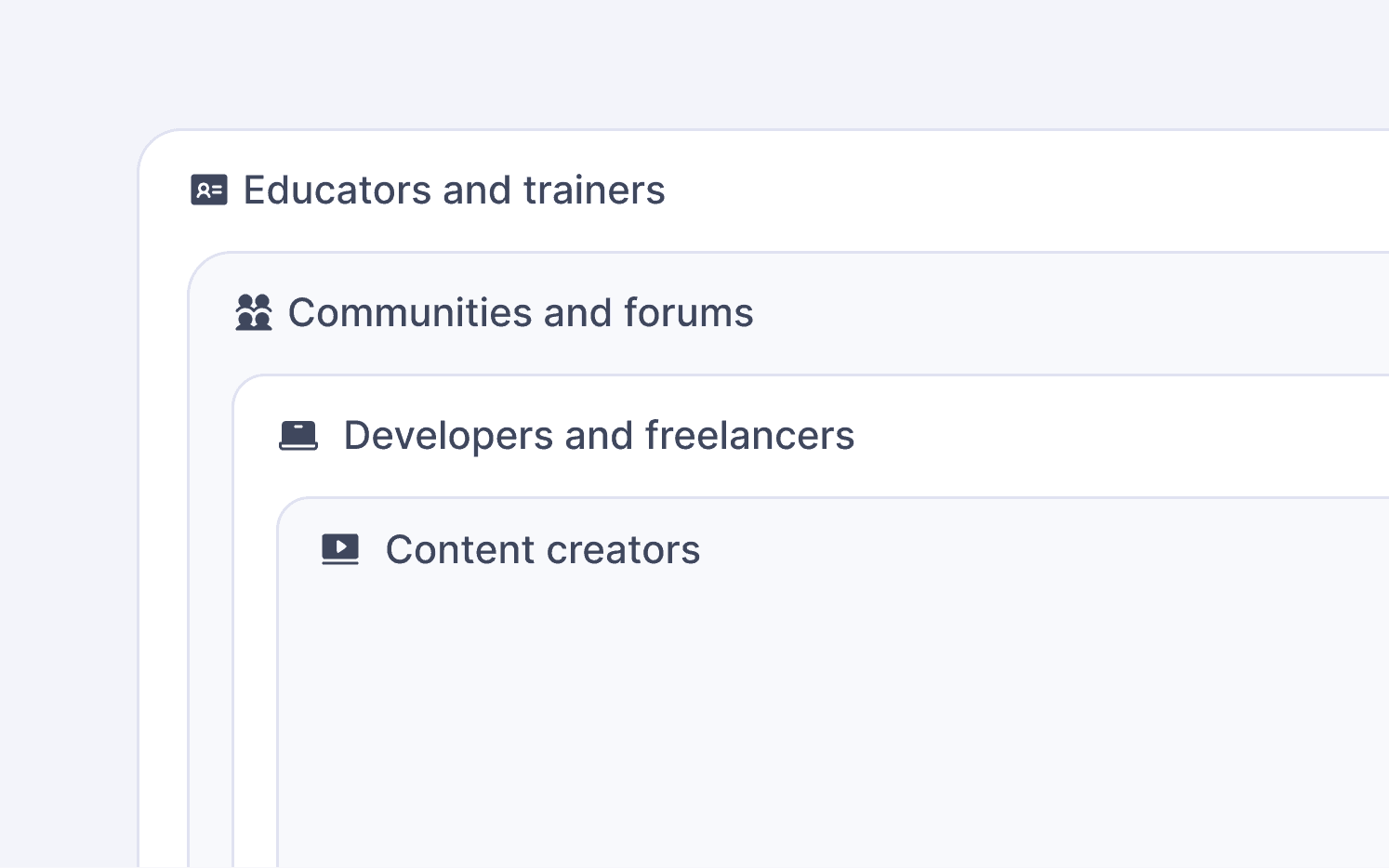Click the people icon next to Communities and forums
Viewport: 1389px width, 868px height.
[x=254, y=312]
